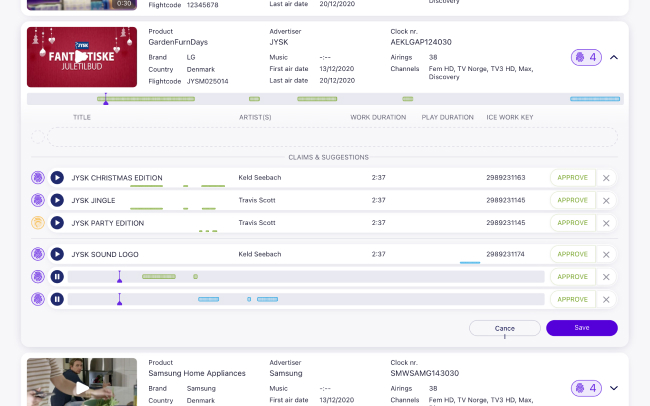Approve JYSK CHRISTMAS EDITION
The height and width of the screenshot is (406, 650).
coord(572,177)
